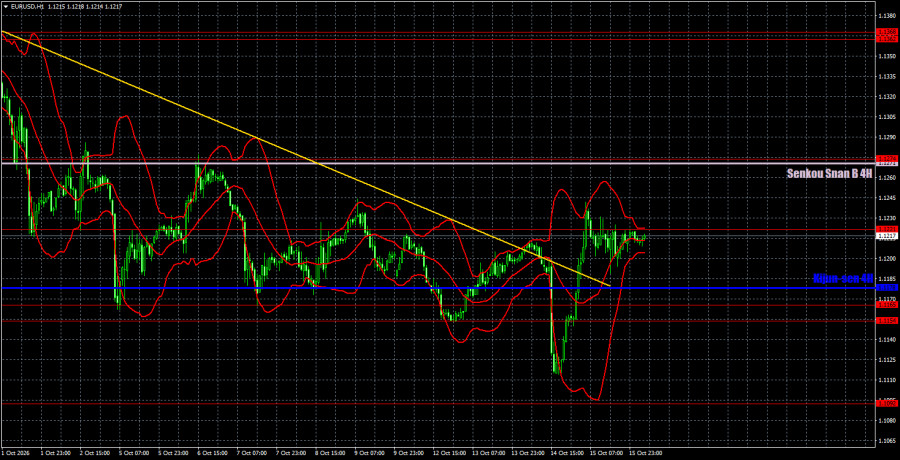Viewport: 900px width, 460px height.
Task: Click the red 1.1368 price level tag
Action: tap(885, 33)
